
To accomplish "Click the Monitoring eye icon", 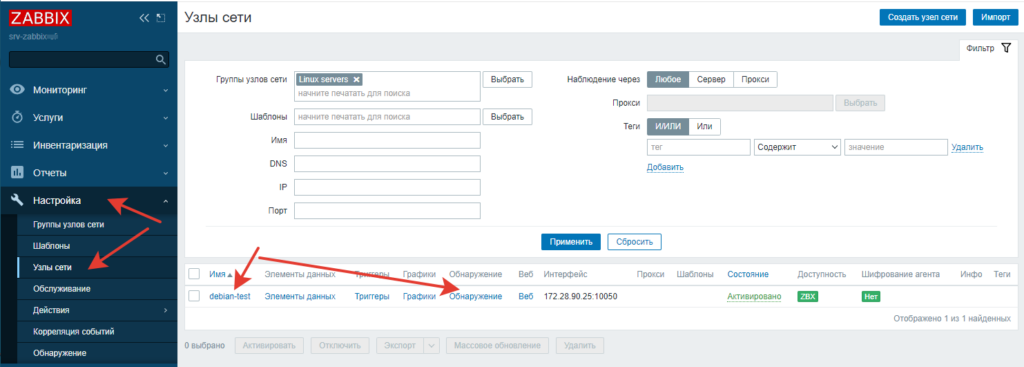I will point(18,89).
